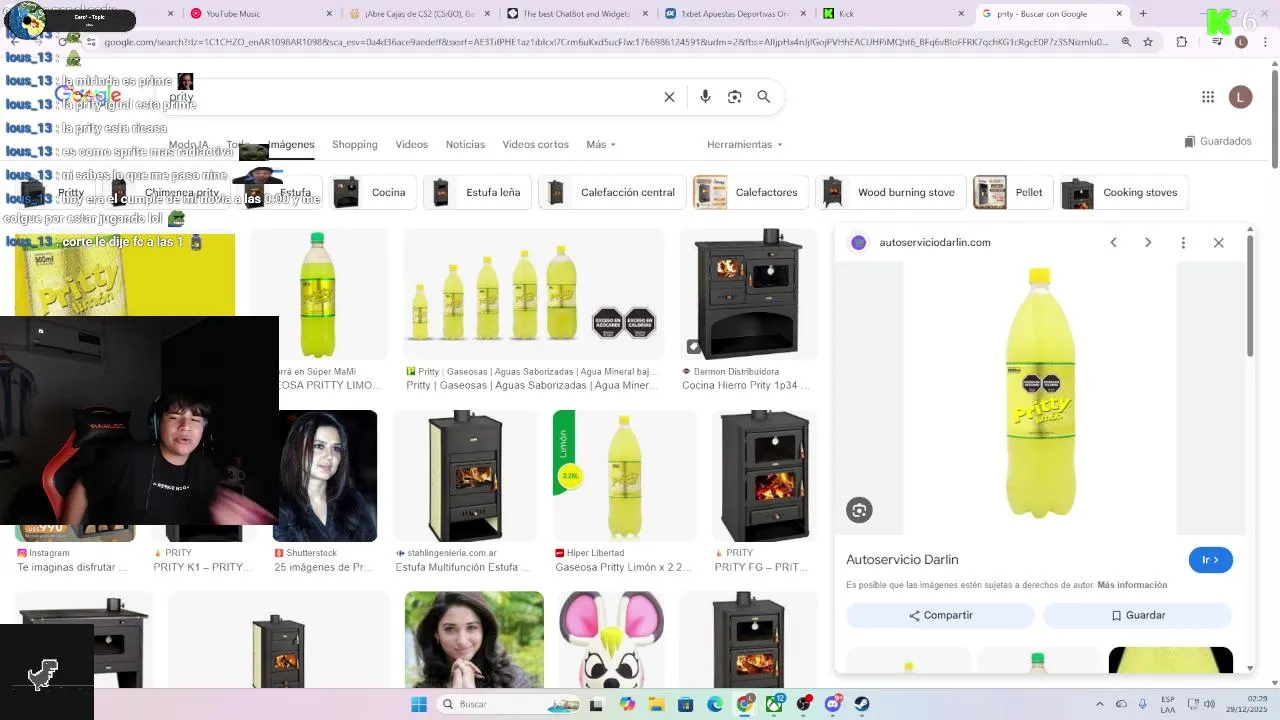Switch to the Abre Cajas de CS2 tab

coord(418,14)
